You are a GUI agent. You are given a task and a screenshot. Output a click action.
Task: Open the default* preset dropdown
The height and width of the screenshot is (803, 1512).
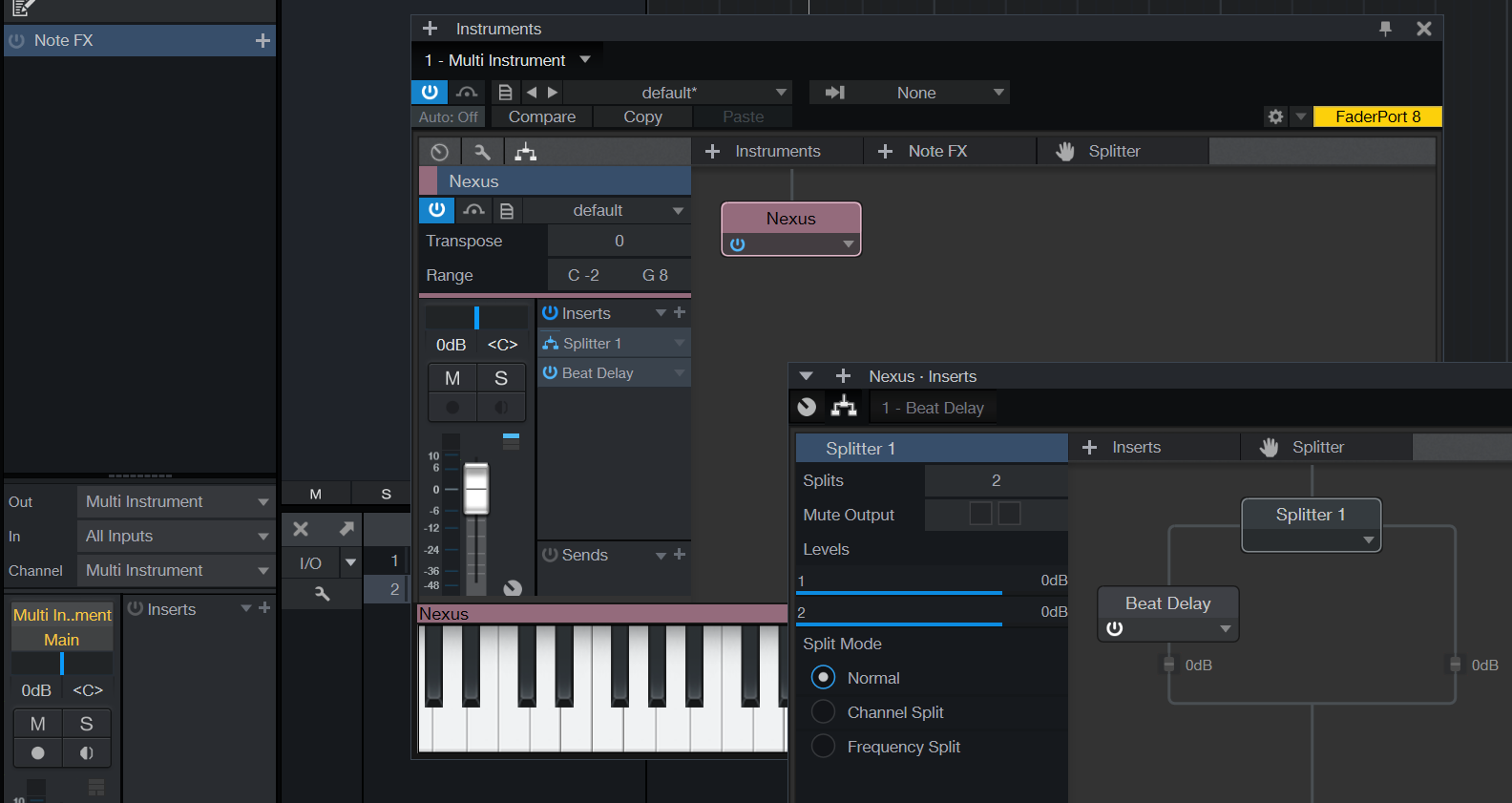(x=678, y=93)
